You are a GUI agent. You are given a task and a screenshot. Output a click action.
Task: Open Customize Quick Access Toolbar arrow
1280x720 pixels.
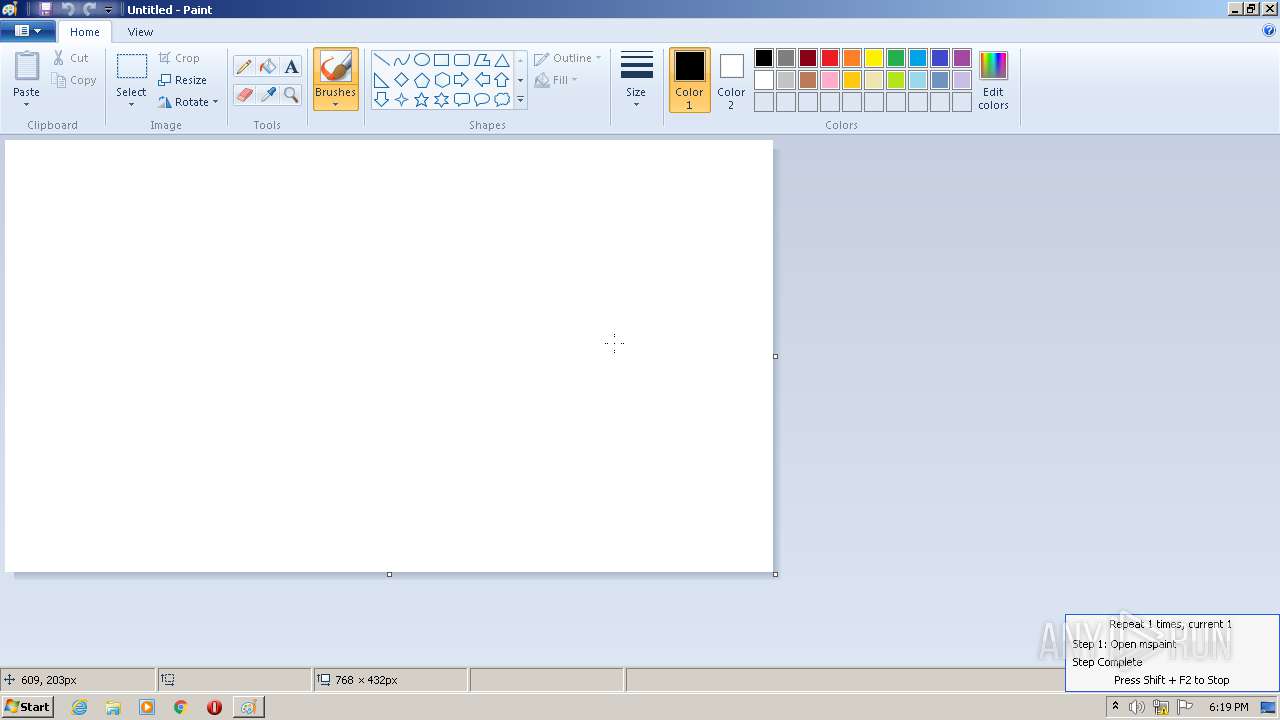[109, 10]
